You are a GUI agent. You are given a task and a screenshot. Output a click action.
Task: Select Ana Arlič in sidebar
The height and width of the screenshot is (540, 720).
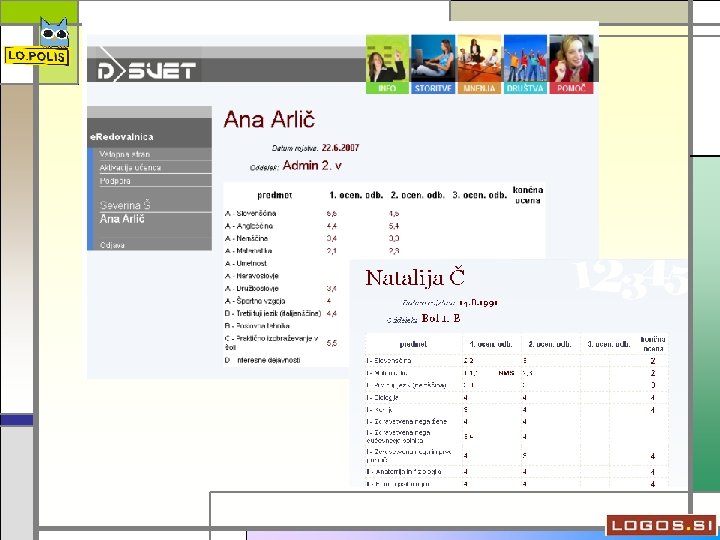[122, 219]
